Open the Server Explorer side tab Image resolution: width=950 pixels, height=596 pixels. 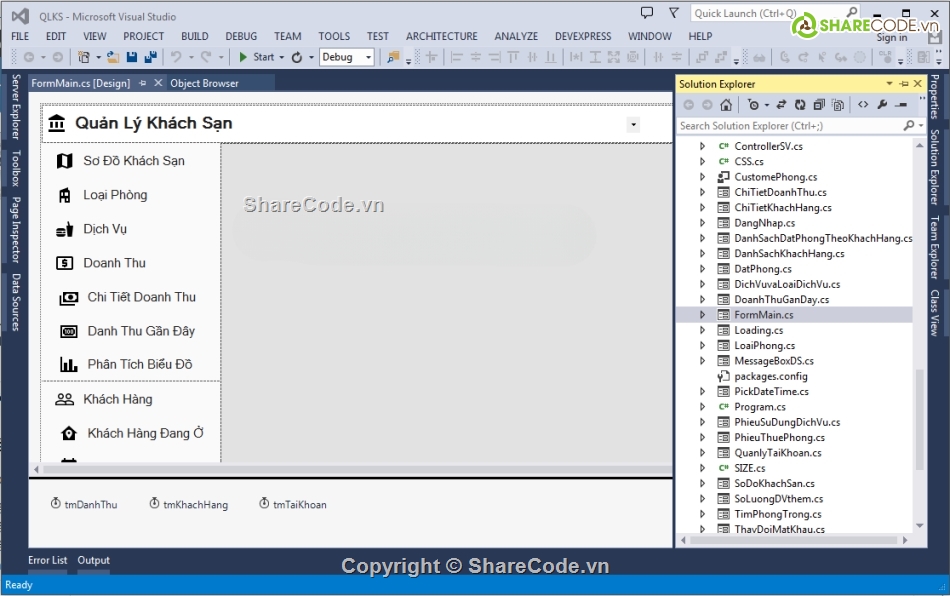16,107
